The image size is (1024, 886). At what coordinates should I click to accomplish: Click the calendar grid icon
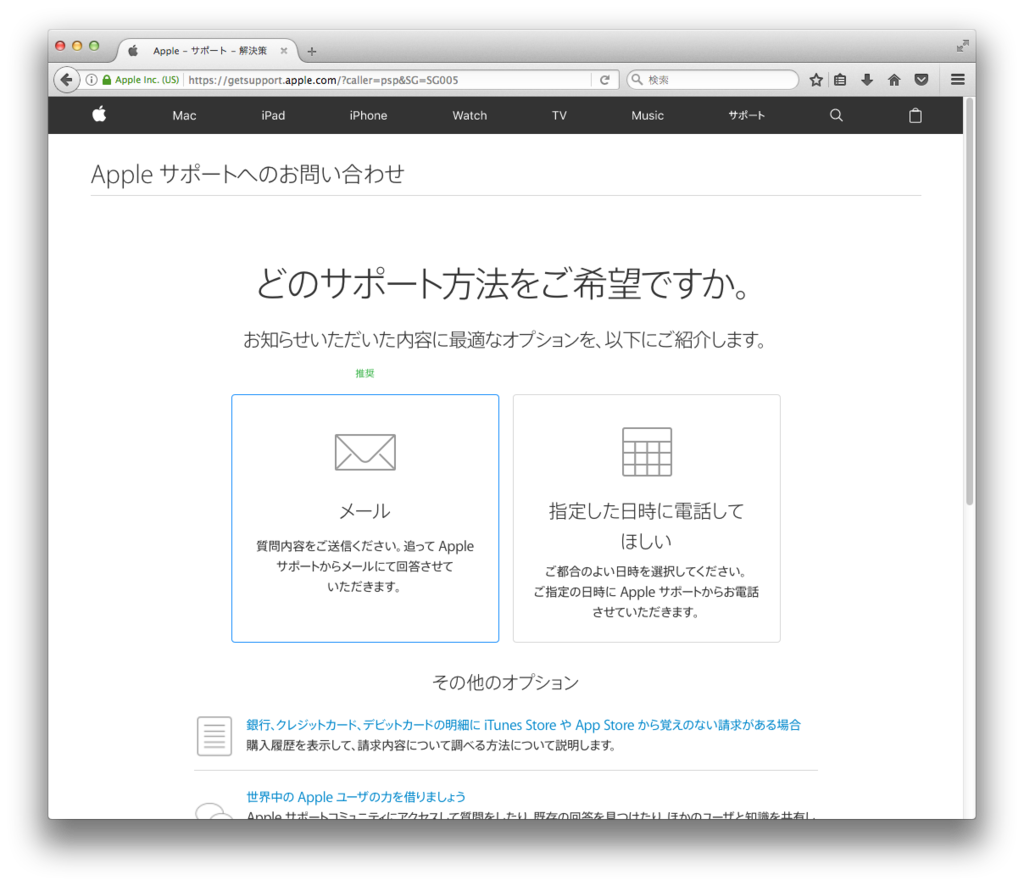click(647, 452)
